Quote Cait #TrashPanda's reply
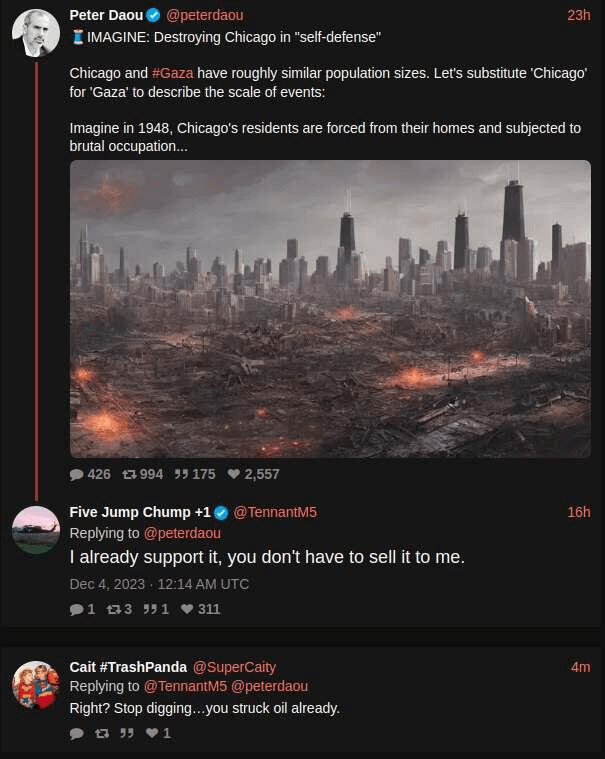Screen dimensions: 605x759 (127, 733)
